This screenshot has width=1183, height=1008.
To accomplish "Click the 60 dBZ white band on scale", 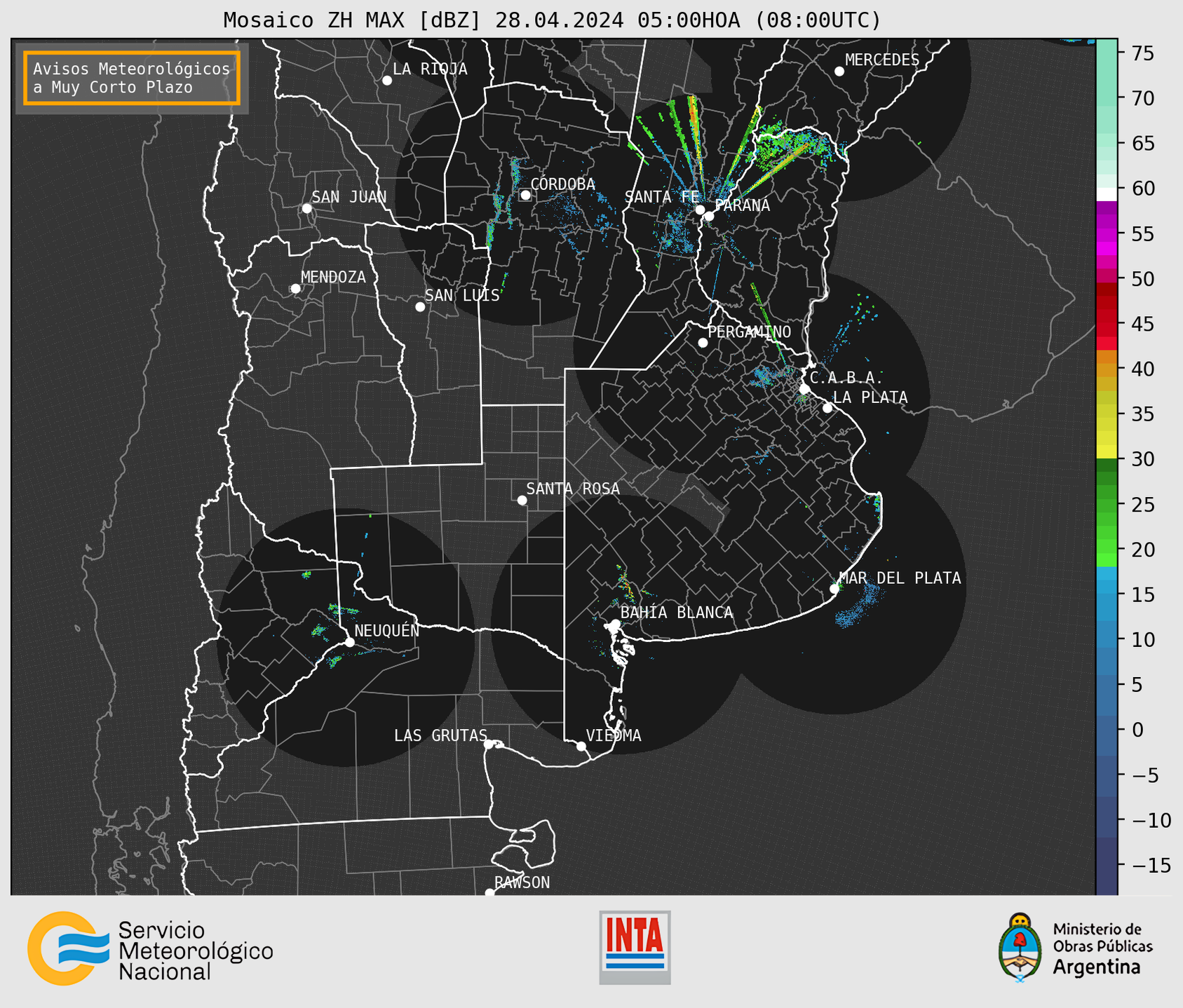I will pos(1107,193).
